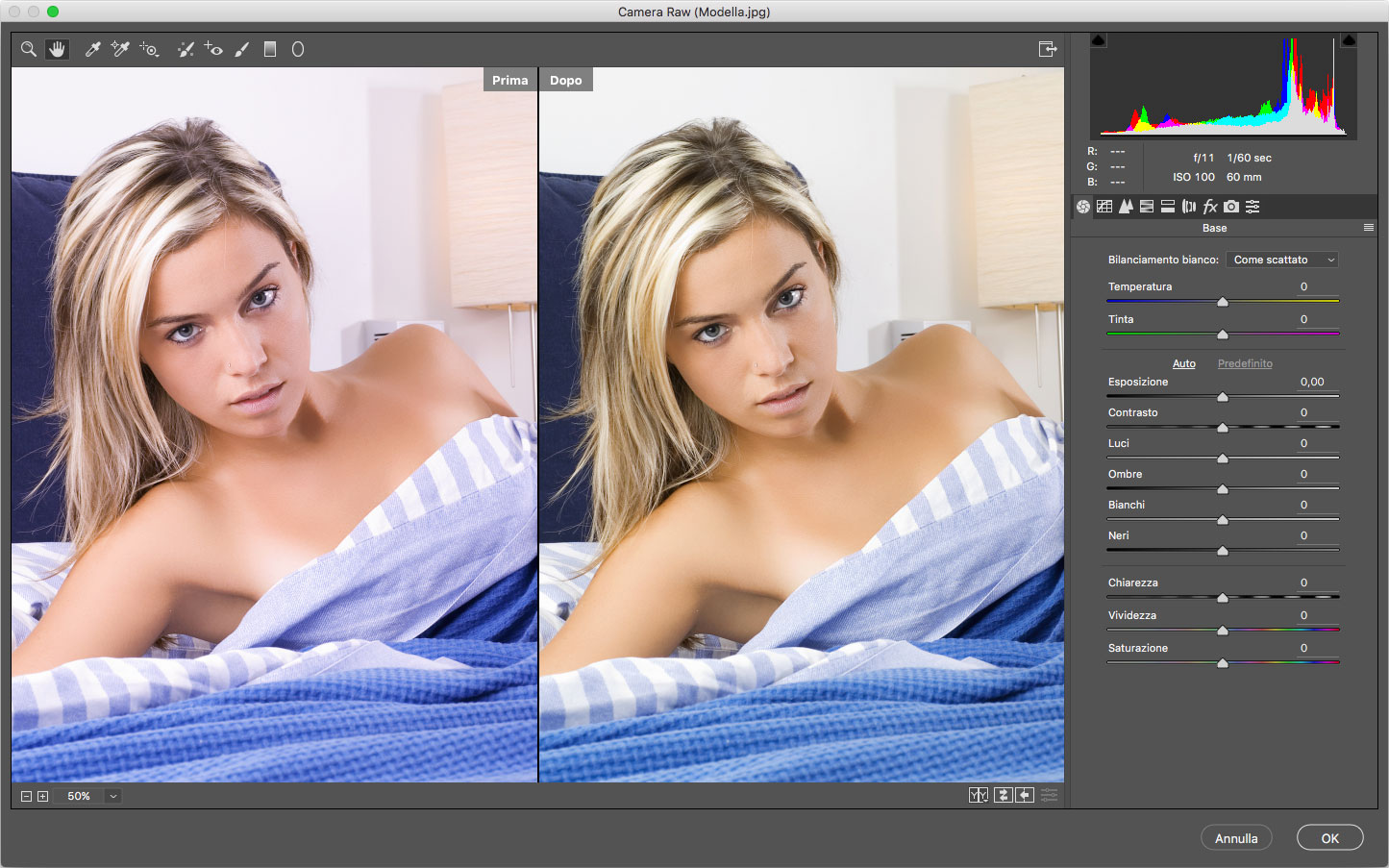Switch to the Tone Curve panel tab

[x=1104, y=207]
